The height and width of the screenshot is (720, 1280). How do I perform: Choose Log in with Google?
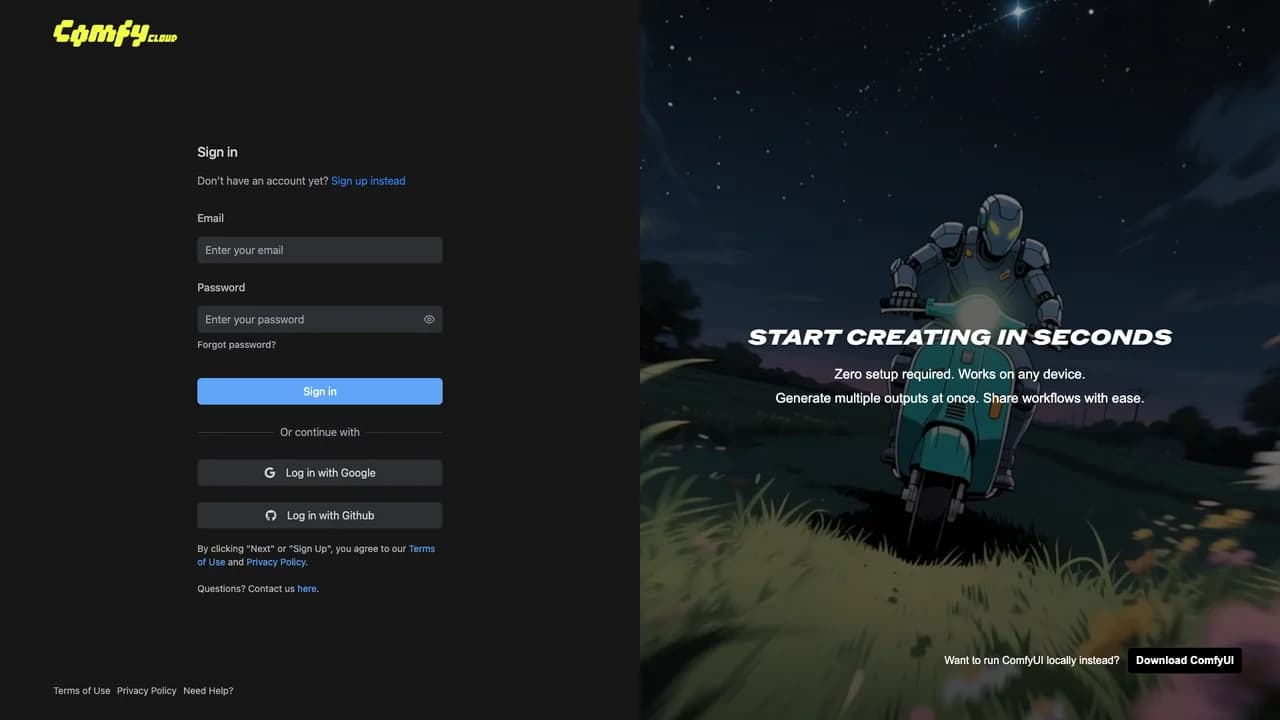tap(320, 473)
